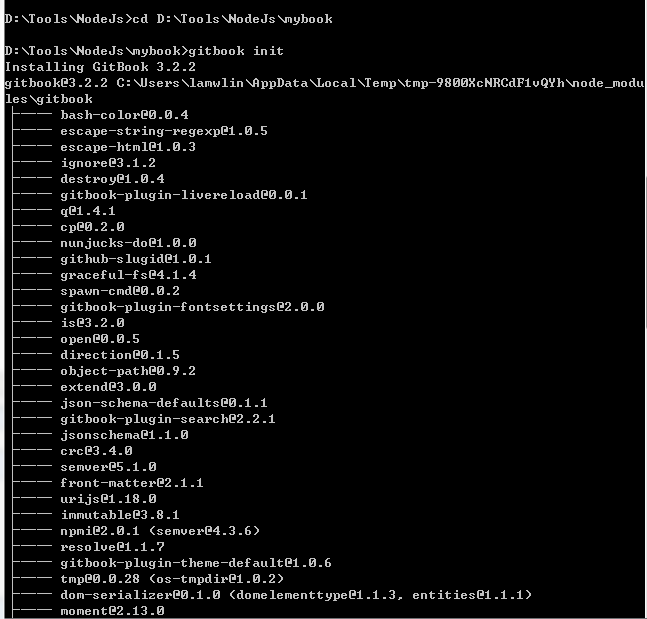
Task: Click the immutable@3.8.1 line
Action: point(120,515)
